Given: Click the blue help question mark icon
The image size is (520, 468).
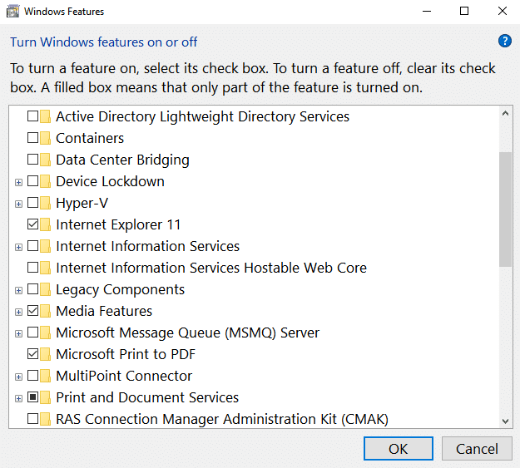Looking at the screenshot, I should 505,41.
